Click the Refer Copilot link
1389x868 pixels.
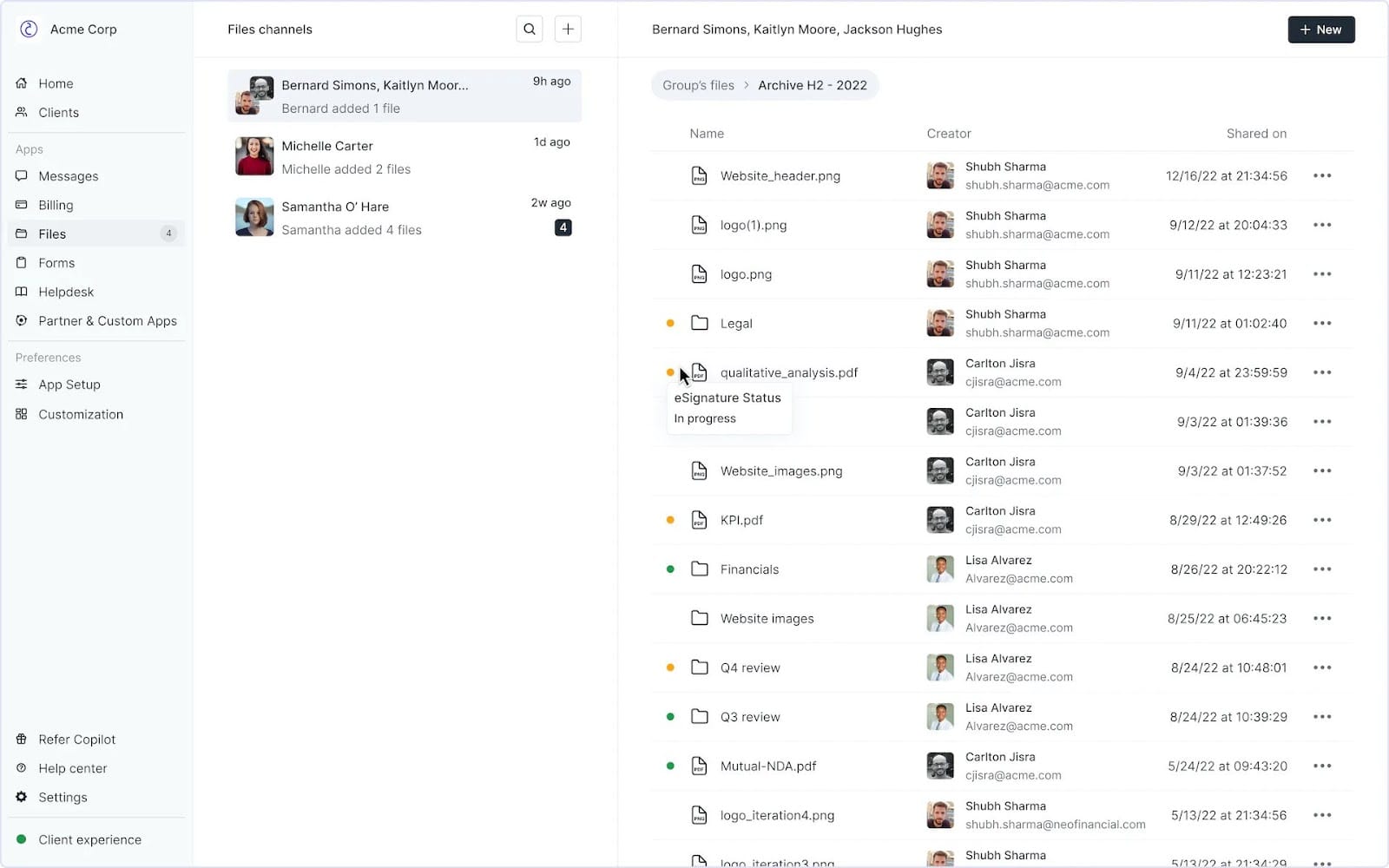tap(76, 739)
